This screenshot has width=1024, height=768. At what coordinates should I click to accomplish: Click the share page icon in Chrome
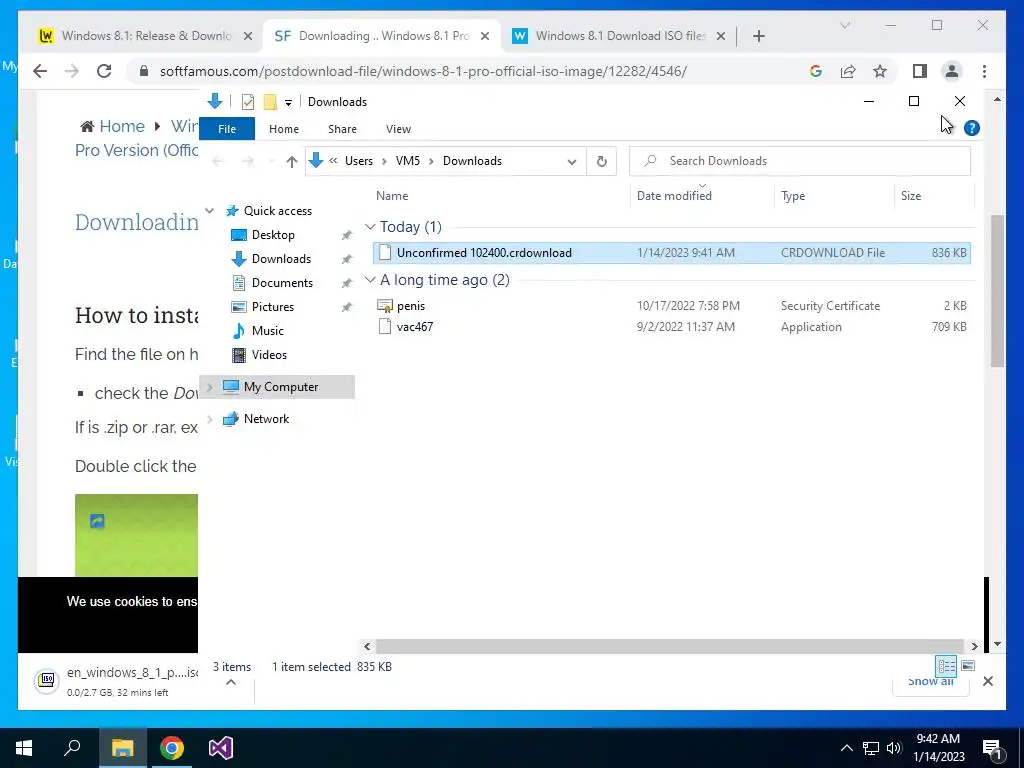pos(848,71)
